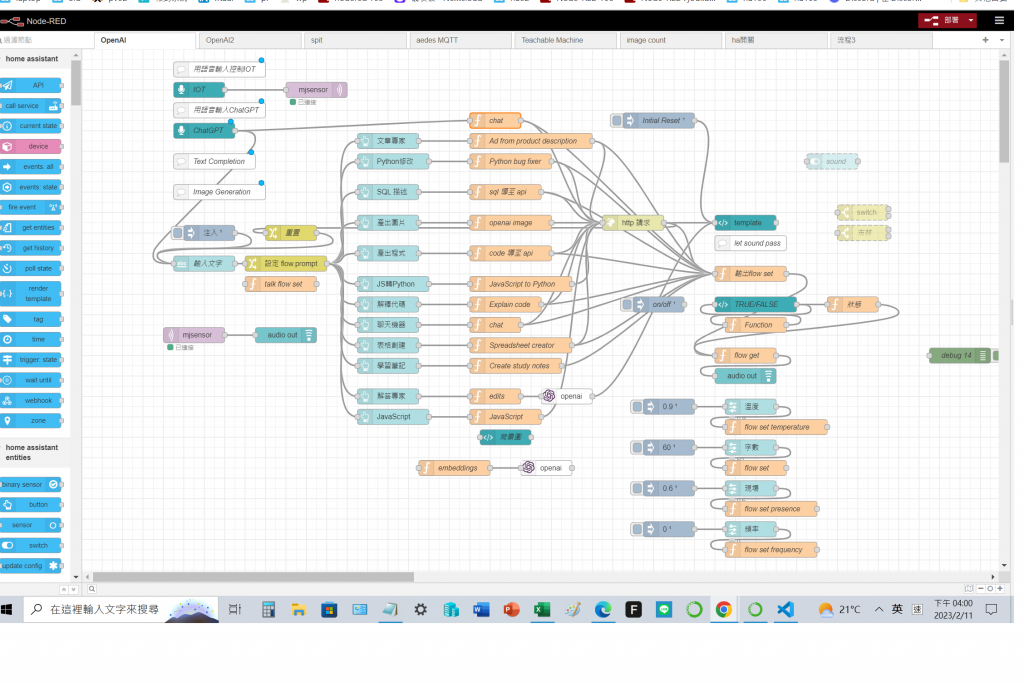This screenshot has width=1024, height=683.
Task: Select the Python bug fixer function node
Action: click(x=510, y=161)
